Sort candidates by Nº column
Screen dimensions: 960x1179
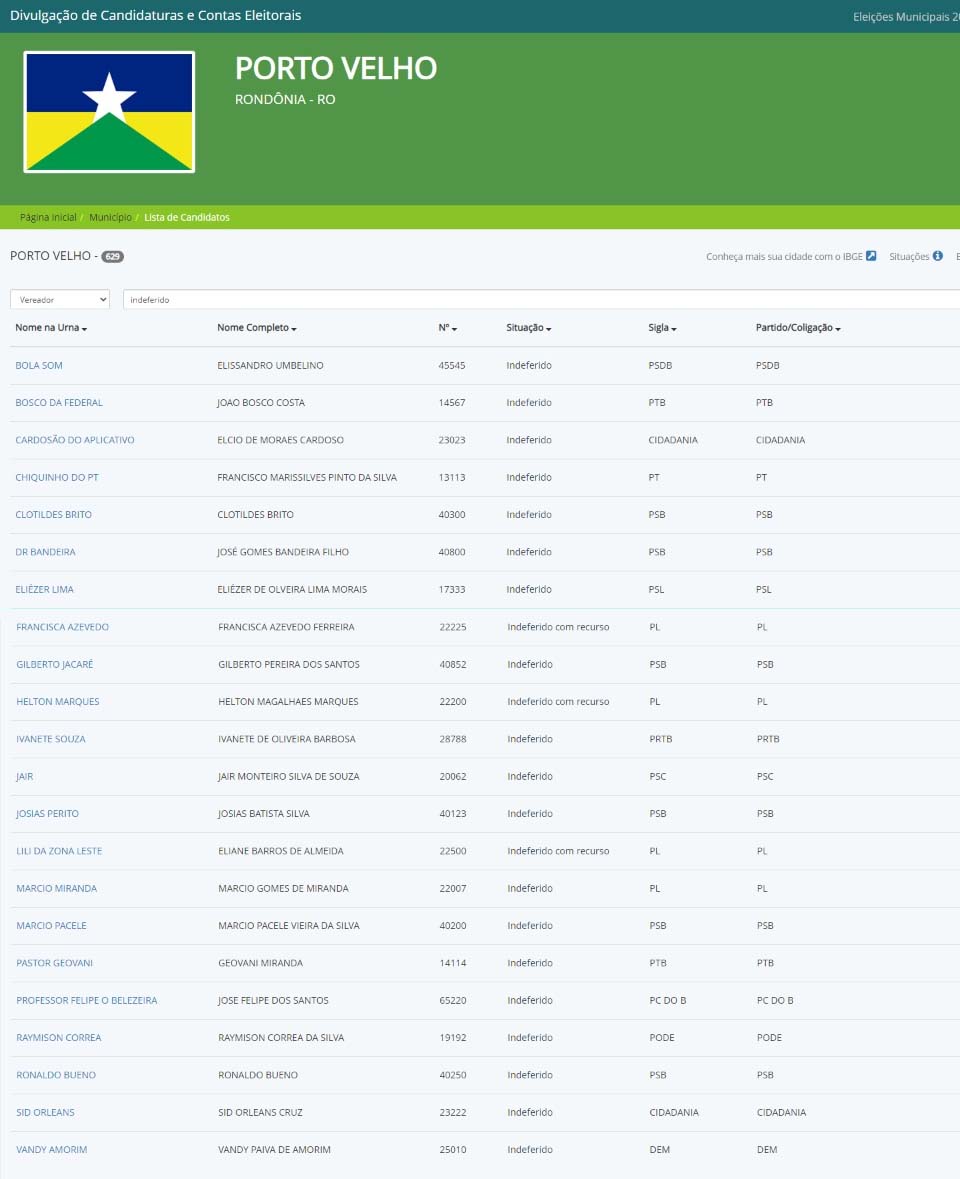pyautogui.click(x=447, y=328)
